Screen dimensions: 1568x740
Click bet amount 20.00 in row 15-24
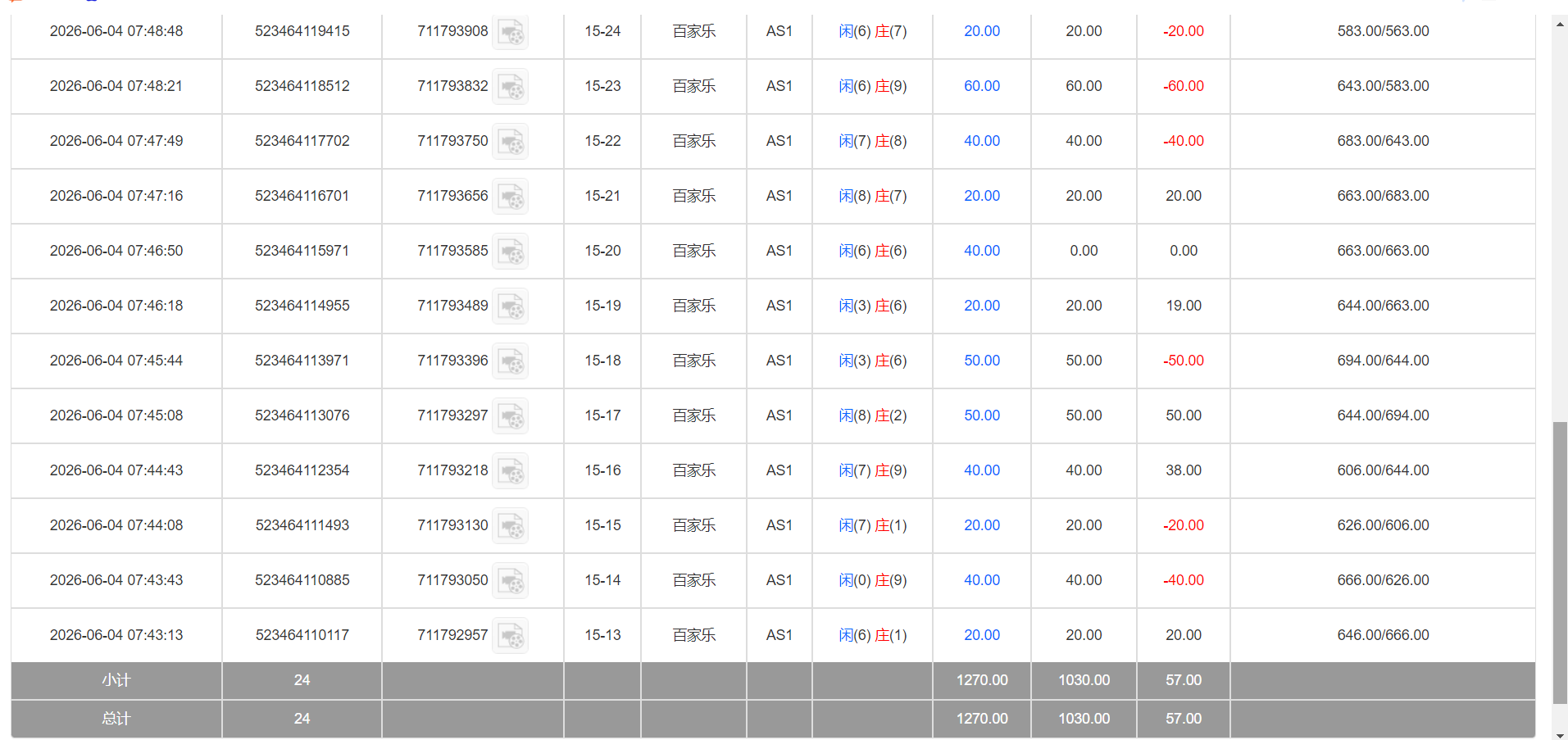pyautogui.click(x=982, y=31)
